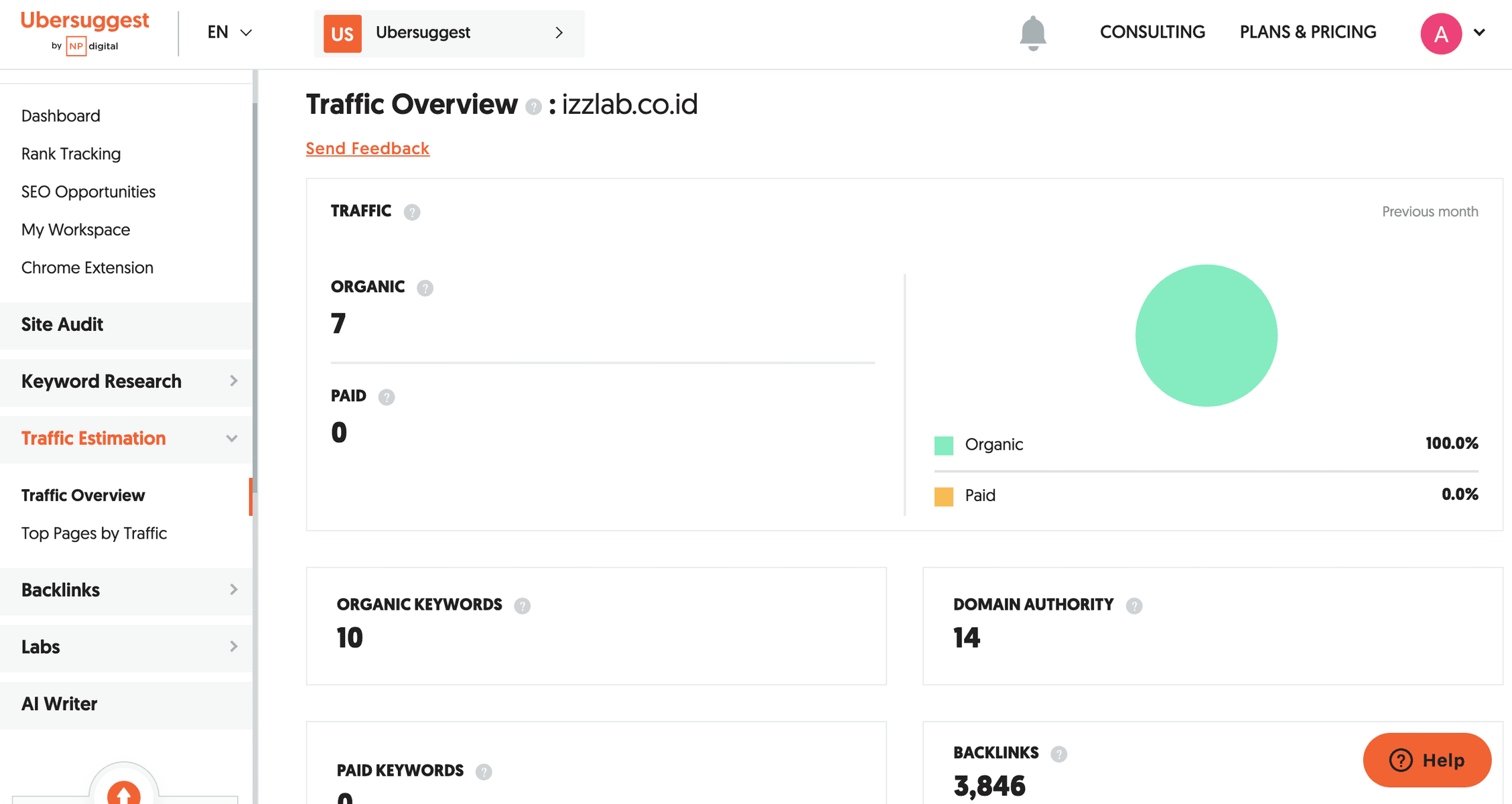1512x804 pixels.
Task: Click help icon next to Traffic Overview title
Action: [533, 107]
